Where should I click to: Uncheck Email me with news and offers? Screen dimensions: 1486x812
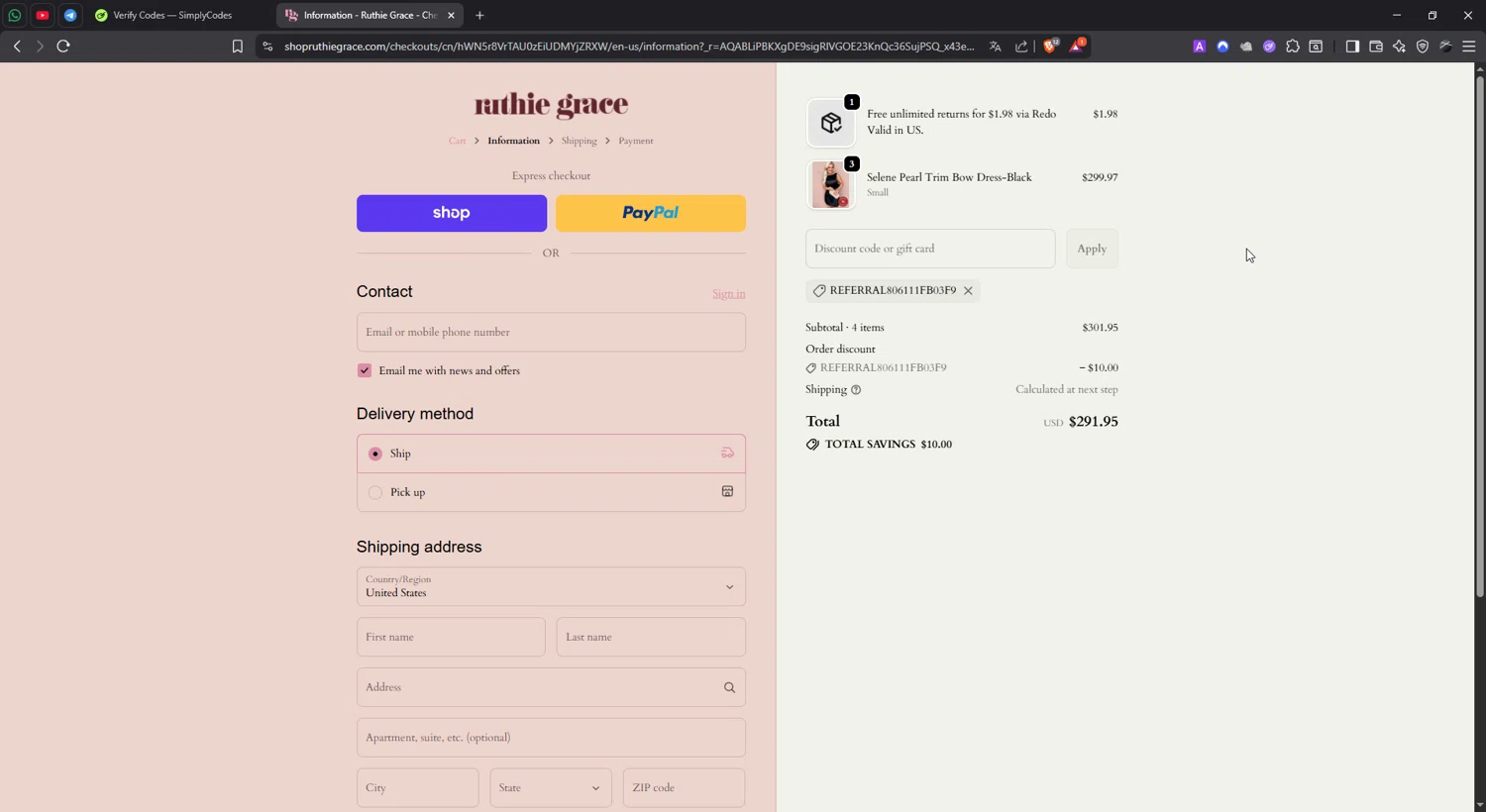click(x=365, y=370)
